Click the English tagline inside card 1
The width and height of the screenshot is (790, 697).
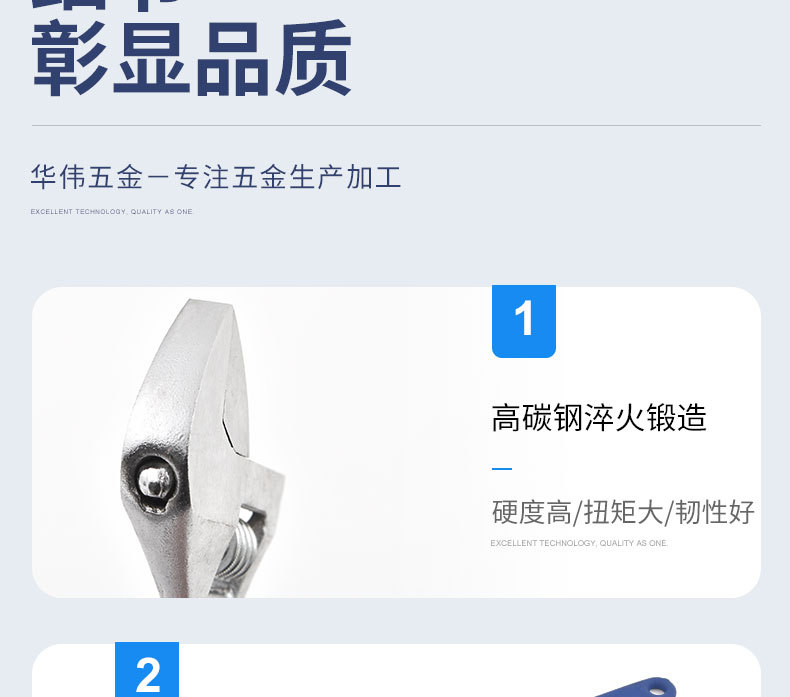(x=579, y=543)
